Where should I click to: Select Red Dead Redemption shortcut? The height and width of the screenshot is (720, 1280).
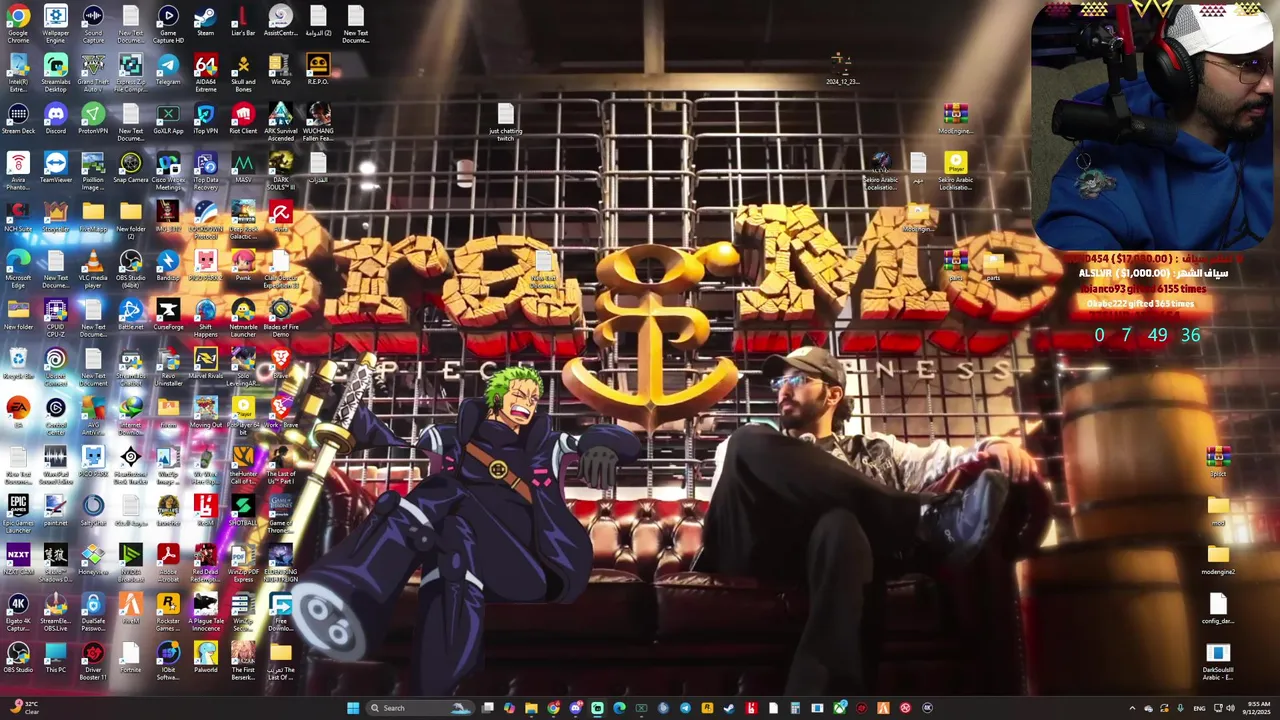pyautogui.click(x=205, y=563)
